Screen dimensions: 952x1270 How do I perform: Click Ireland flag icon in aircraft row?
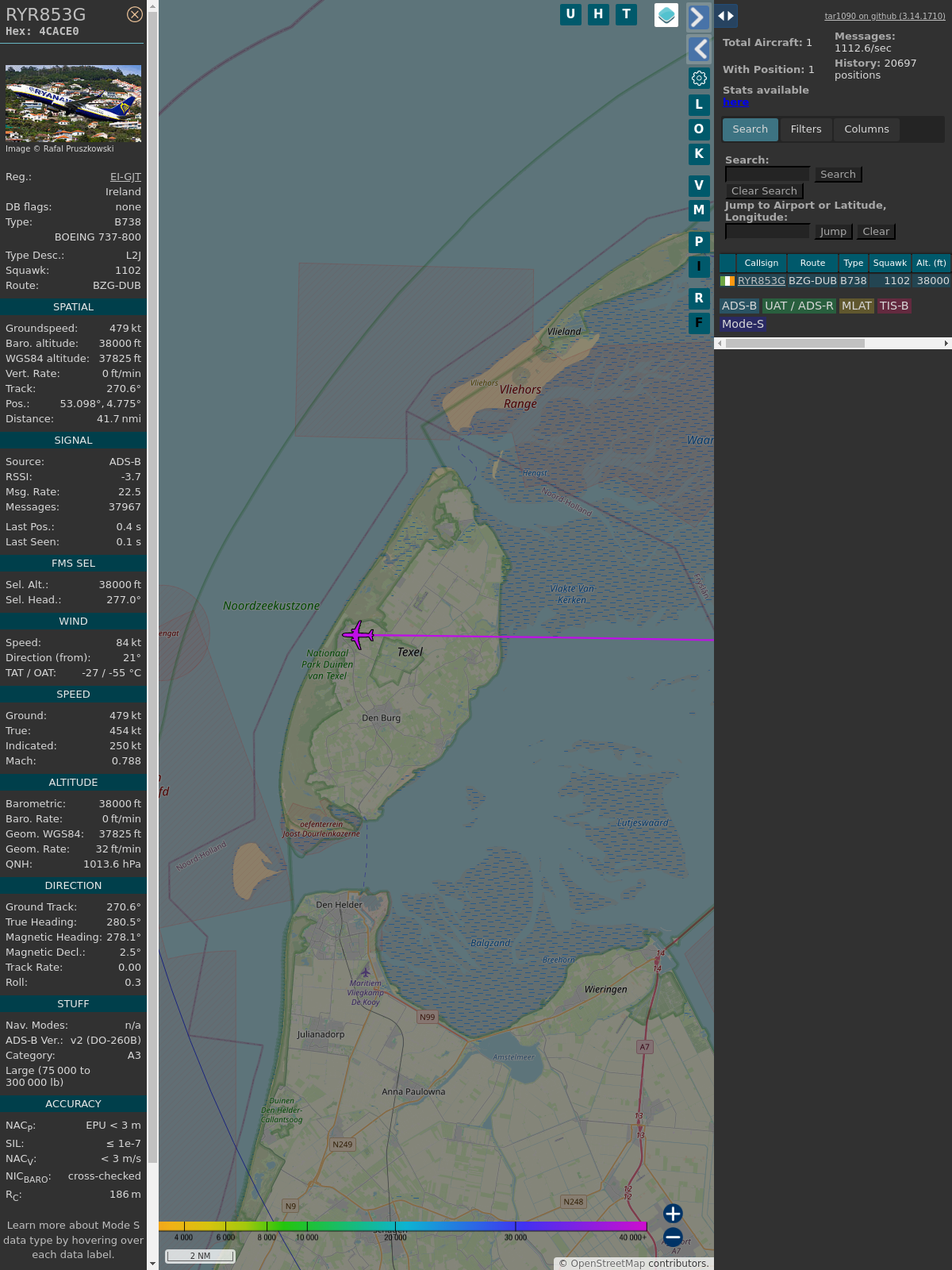pyautogui.click(x=727, y=281)
